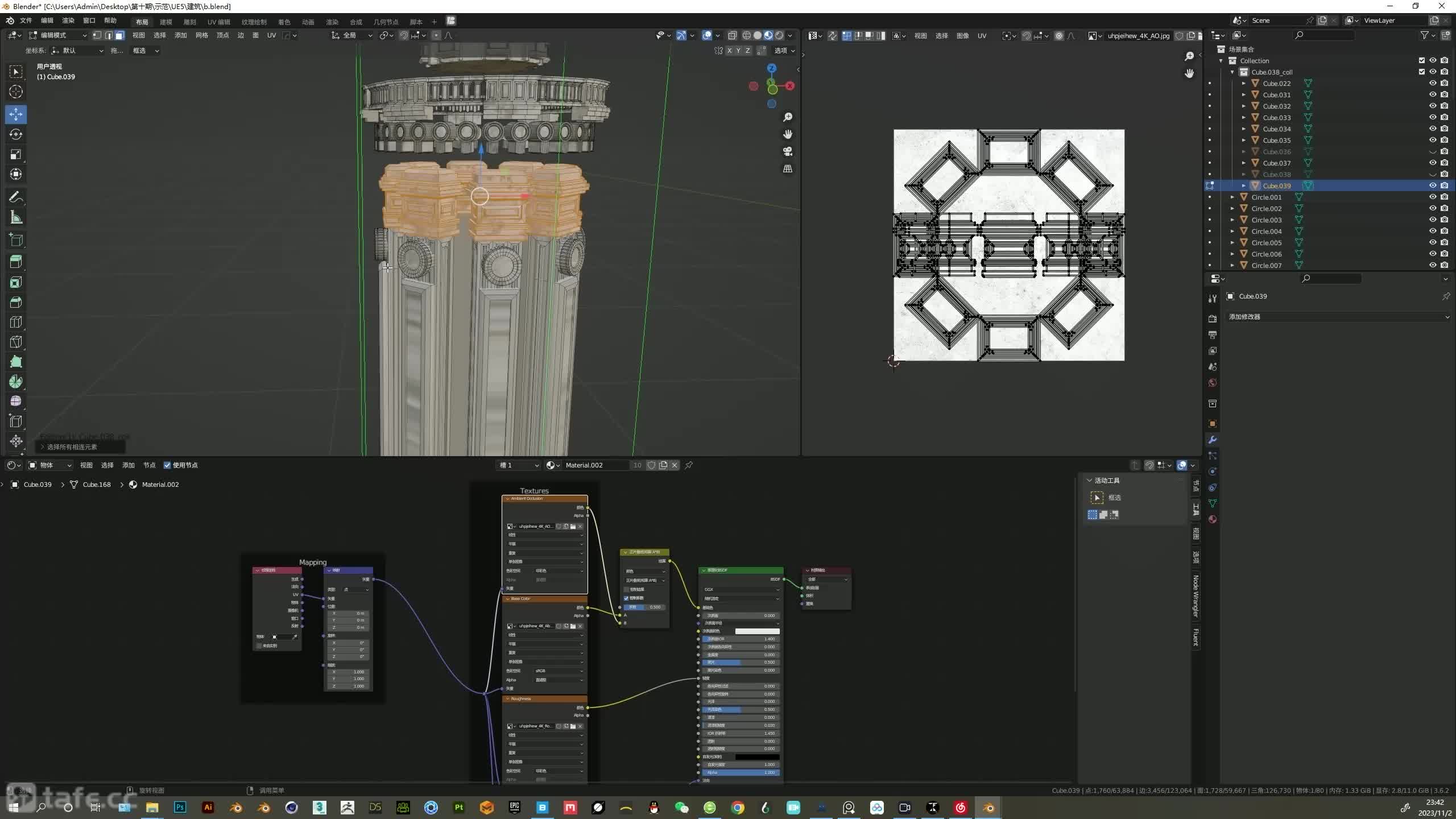This screenshot has height=819, width=1456.
Task: Open the edit mode dropdown
Action: pyautogui.click(x=58, y=35)
